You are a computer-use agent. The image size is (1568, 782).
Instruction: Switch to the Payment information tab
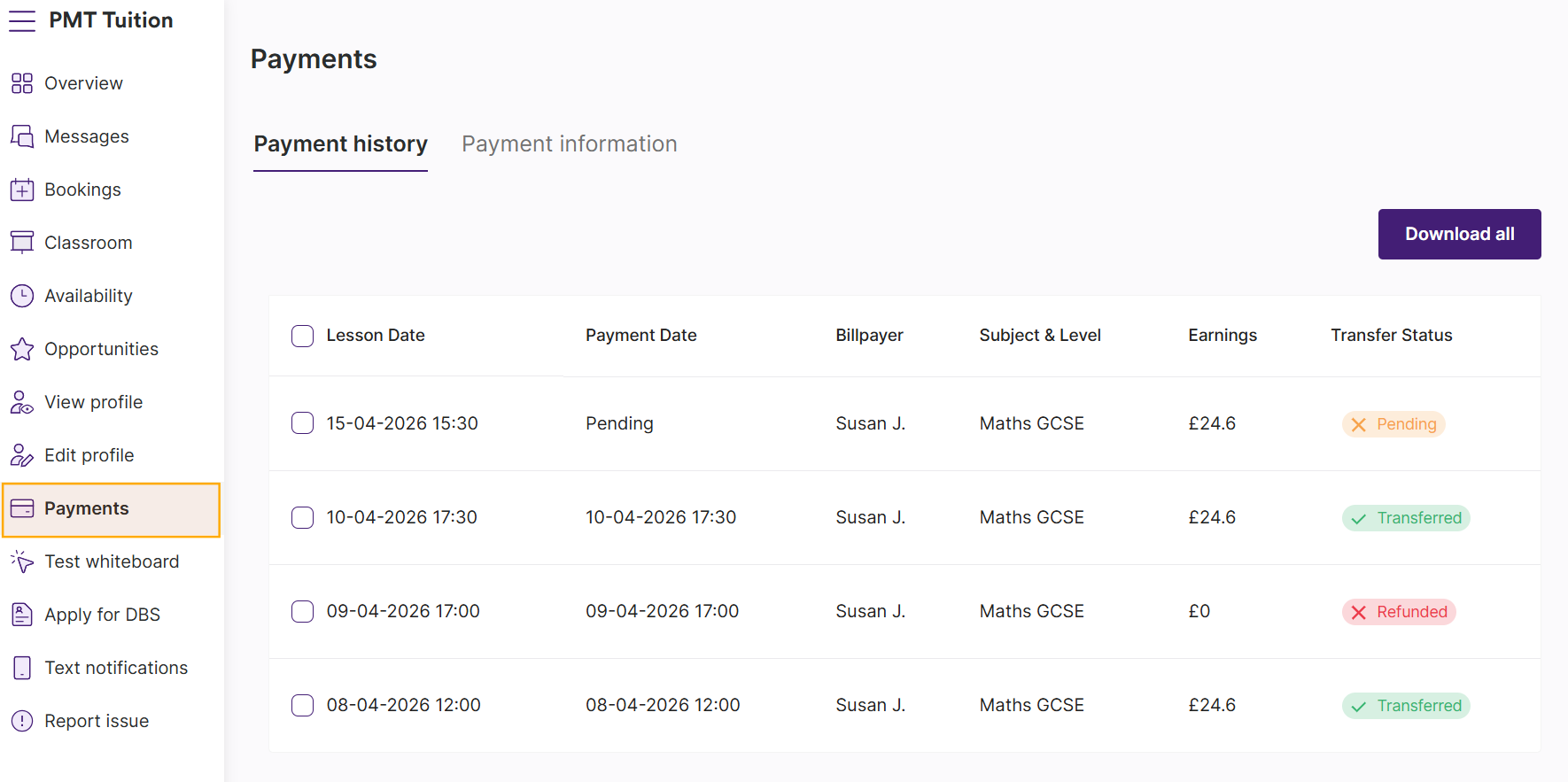(x=569, y=144)
